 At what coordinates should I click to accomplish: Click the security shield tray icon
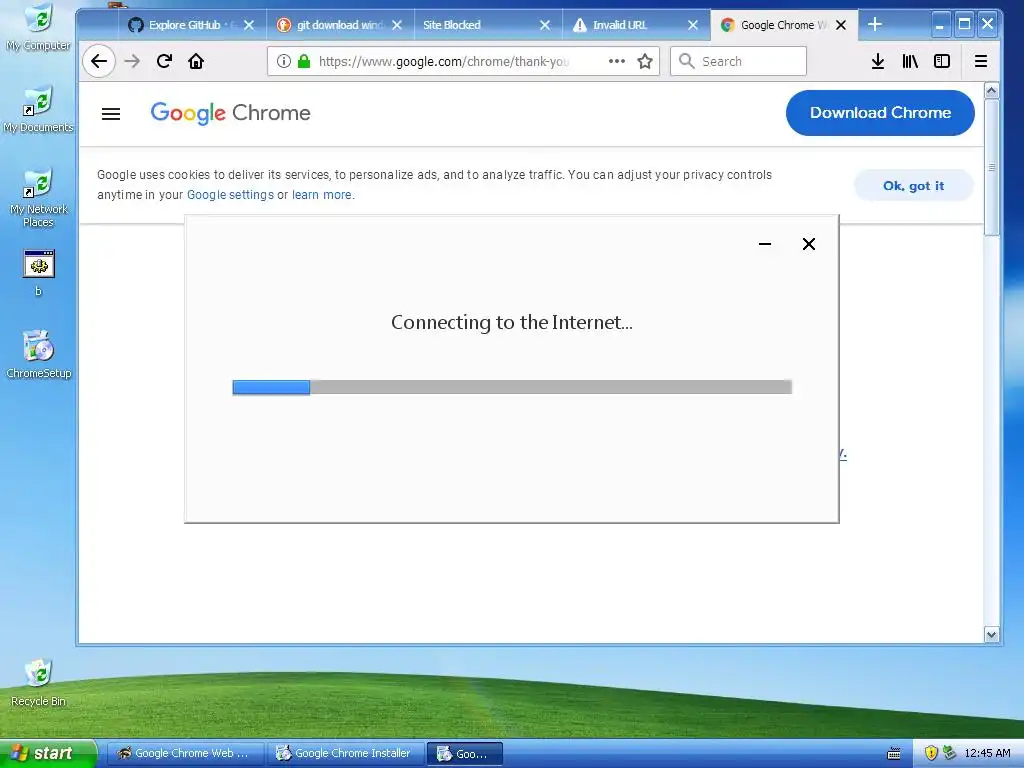tap(931, 754)
